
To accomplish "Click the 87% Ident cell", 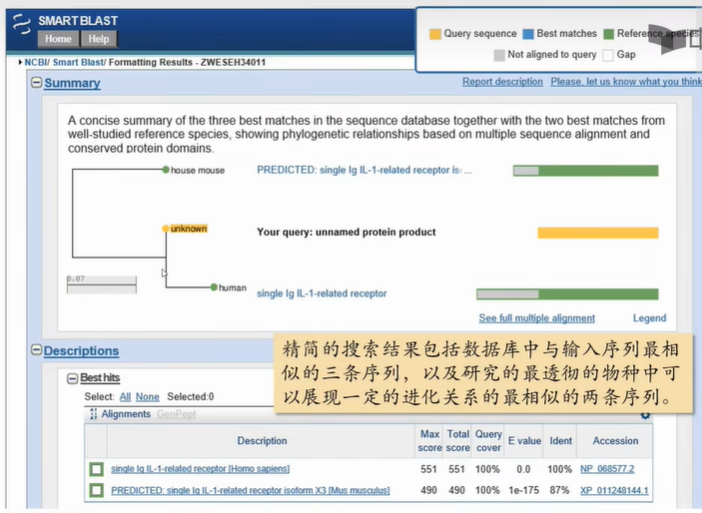I will 559,491.
